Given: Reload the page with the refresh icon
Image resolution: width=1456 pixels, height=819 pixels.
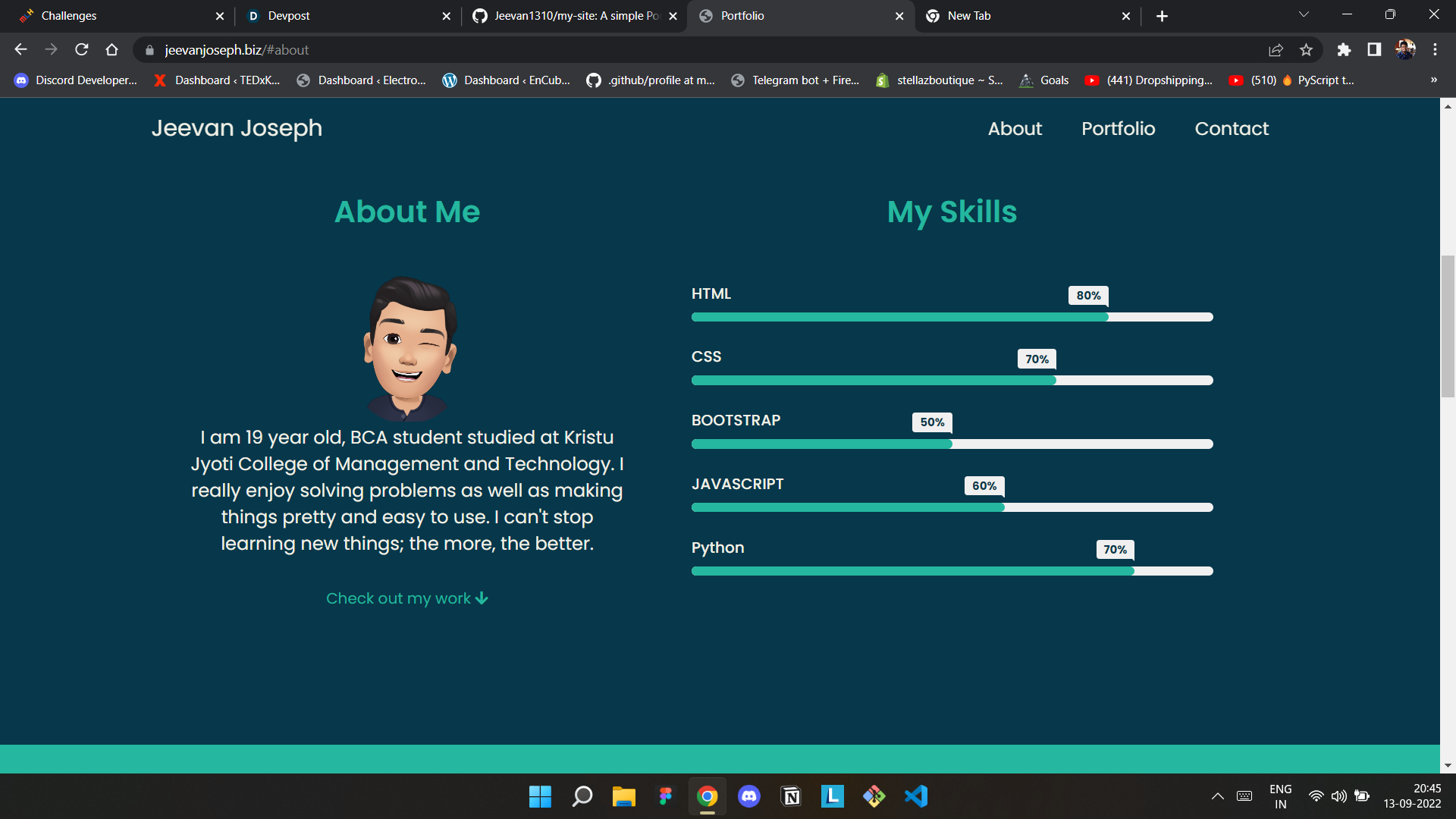Looking at the screenshot, I should click(82, 50).
